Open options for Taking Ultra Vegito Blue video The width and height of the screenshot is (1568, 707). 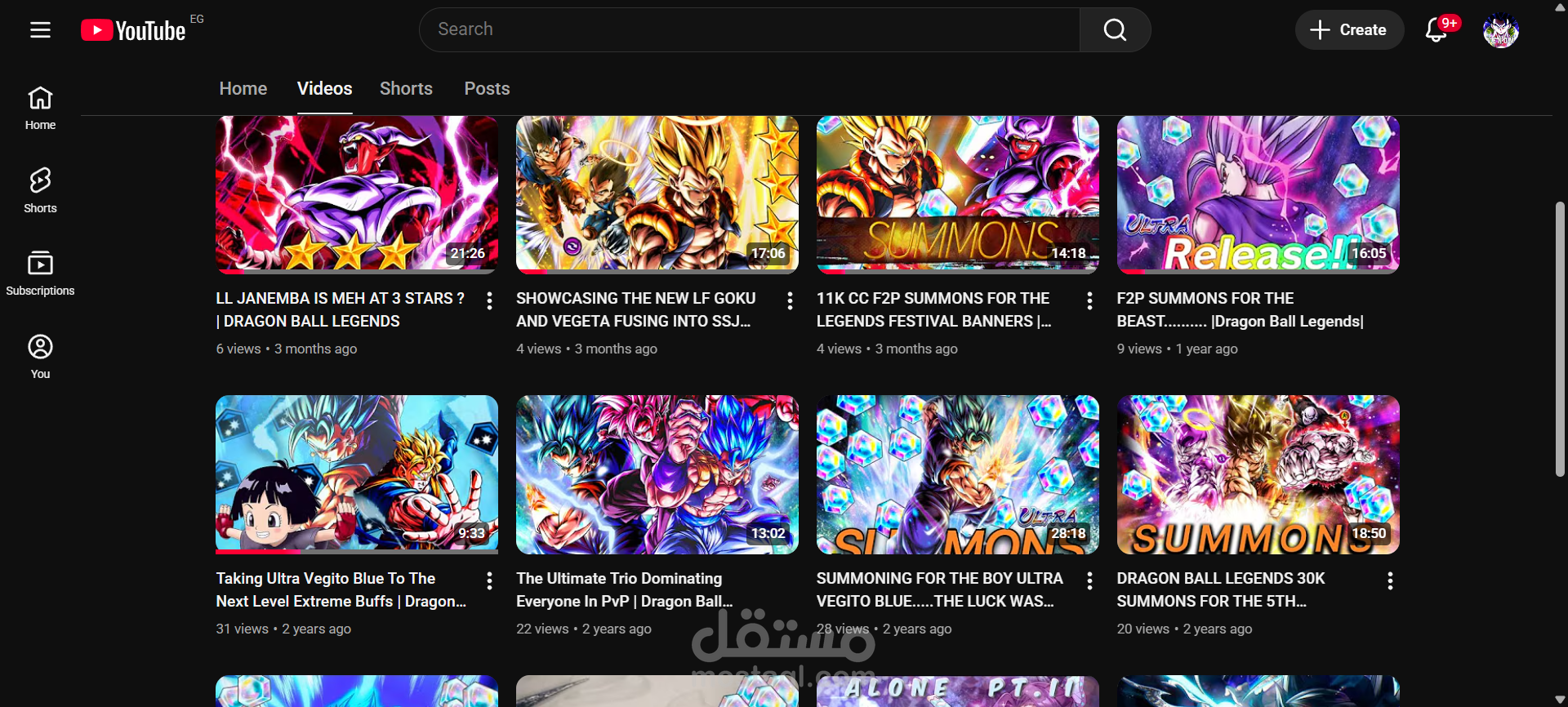pos(489,580)
